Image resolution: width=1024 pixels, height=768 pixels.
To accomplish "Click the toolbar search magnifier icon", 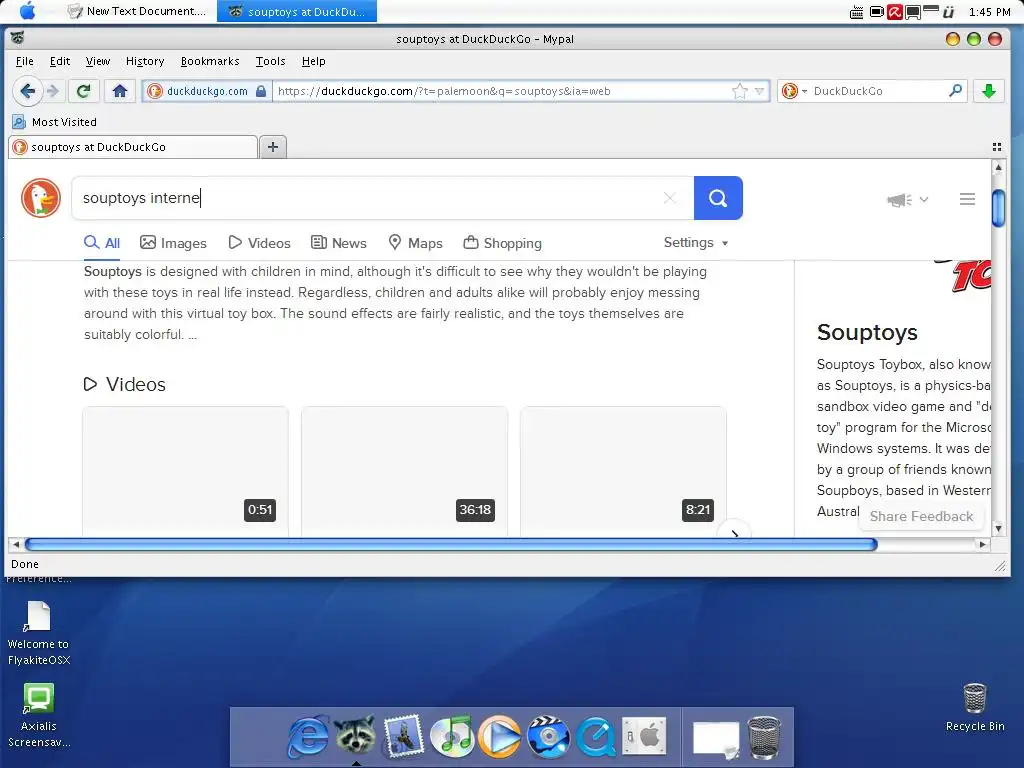I will point(955,90).
